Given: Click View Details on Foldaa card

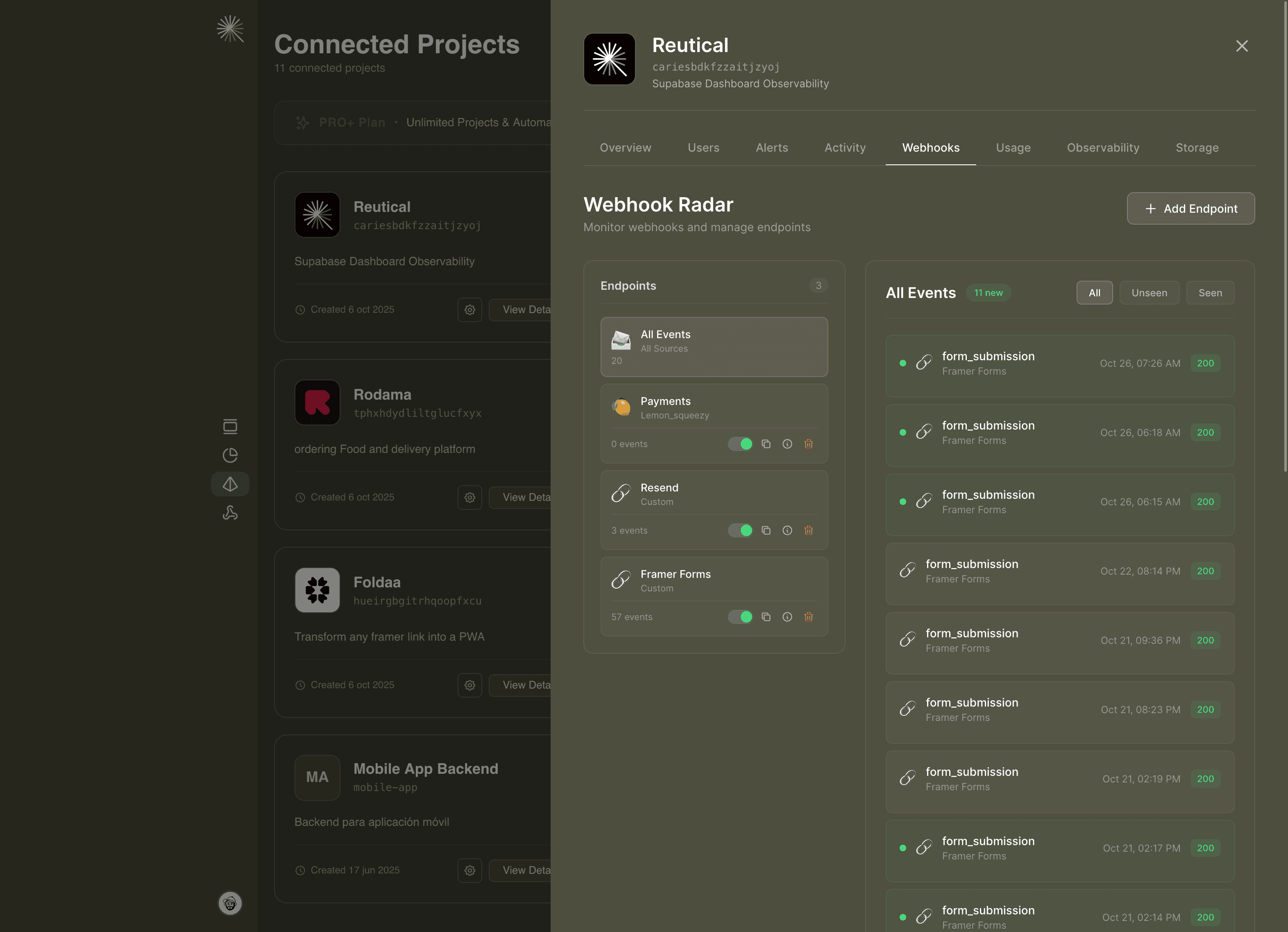Looking at the screenshot, I should pyautogui.click(x=519, y=685).
